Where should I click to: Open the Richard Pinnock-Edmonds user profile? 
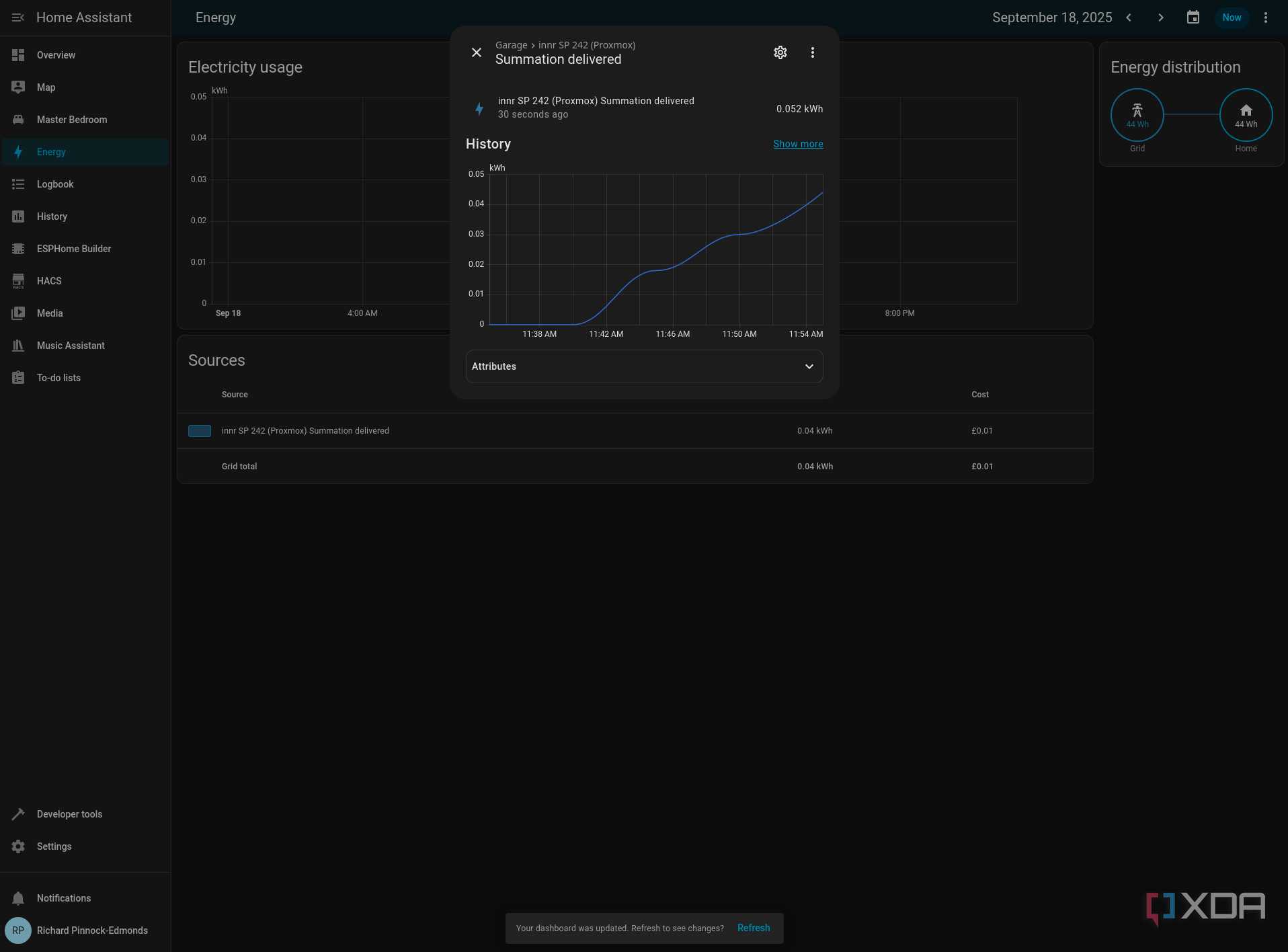tap(85, 930)
